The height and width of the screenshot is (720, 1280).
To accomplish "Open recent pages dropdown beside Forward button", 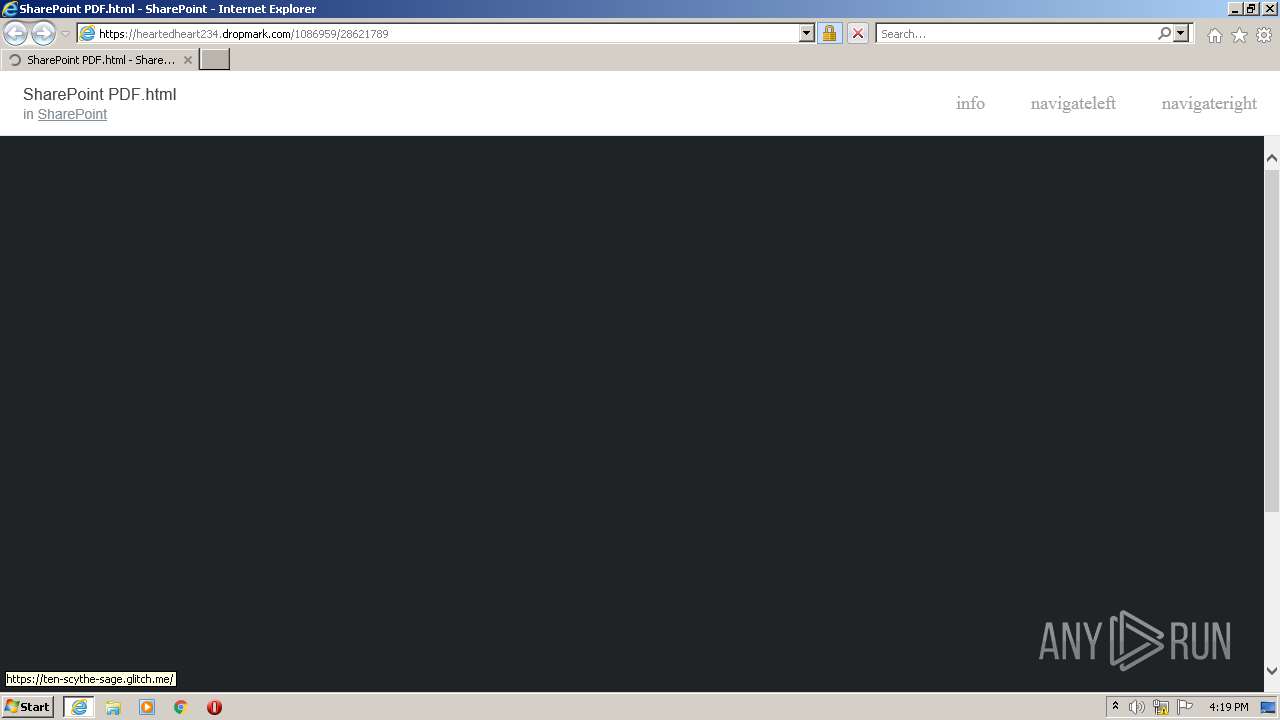I will coord(66,34).
